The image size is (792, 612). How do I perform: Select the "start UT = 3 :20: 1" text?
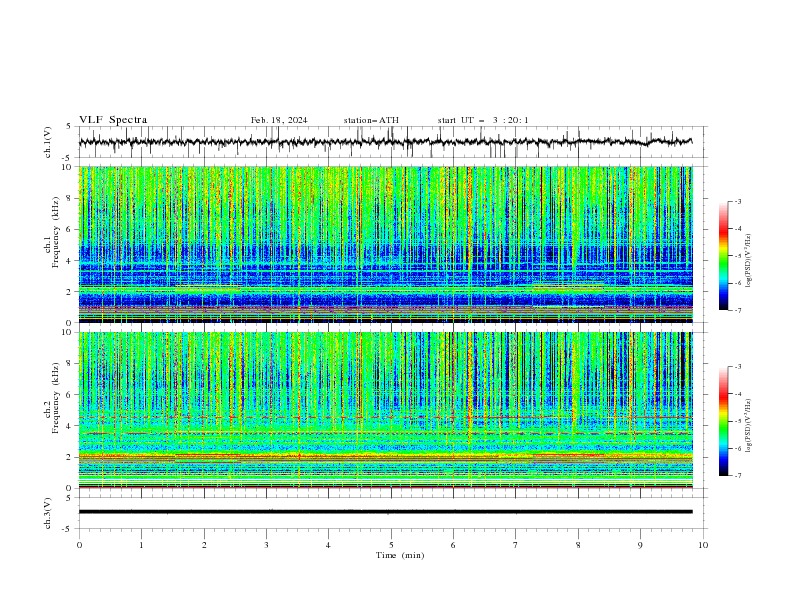(483, 120)
